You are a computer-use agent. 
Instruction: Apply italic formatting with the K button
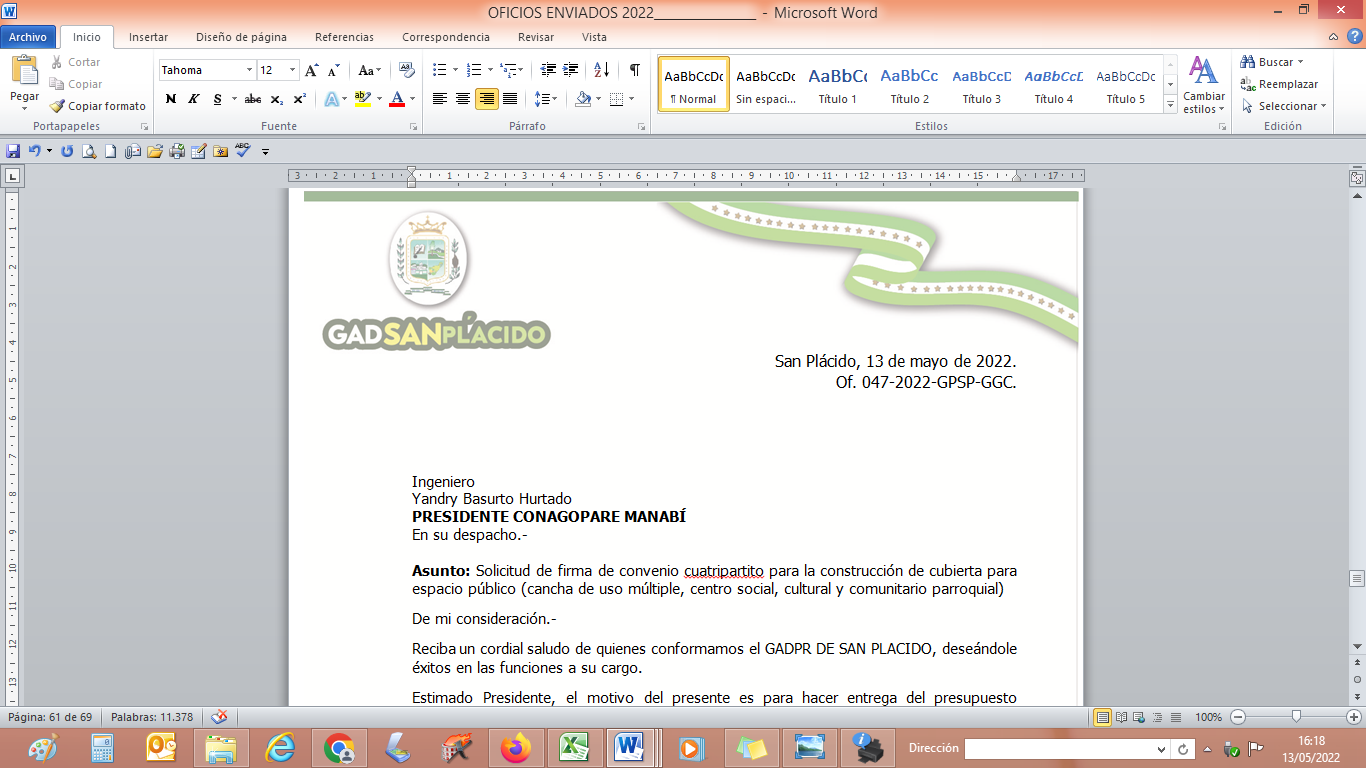click(194, 99)
